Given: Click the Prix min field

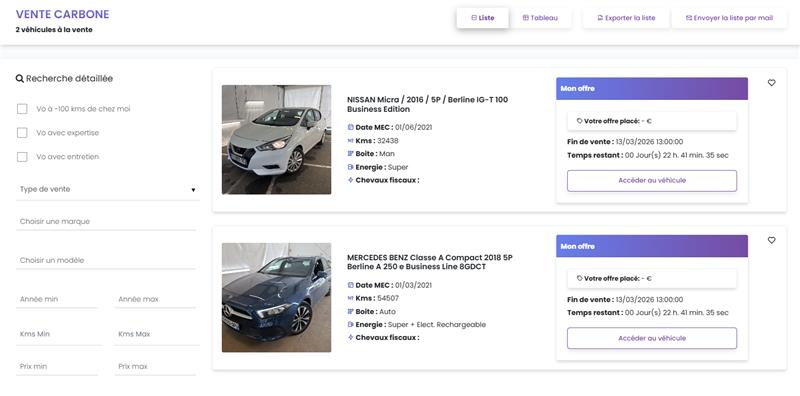Looking at the screenshot, I should pos(57,366).
